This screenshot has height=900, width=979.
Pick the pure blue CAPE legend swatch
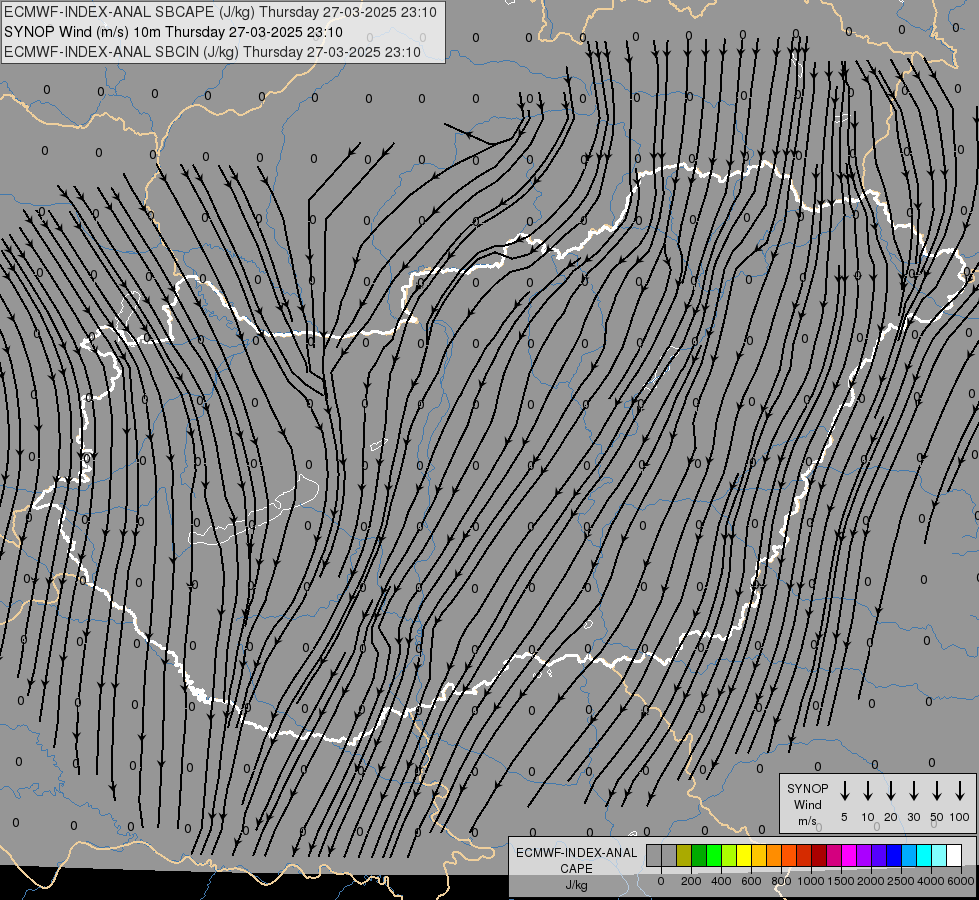click(x=893, y=855)
